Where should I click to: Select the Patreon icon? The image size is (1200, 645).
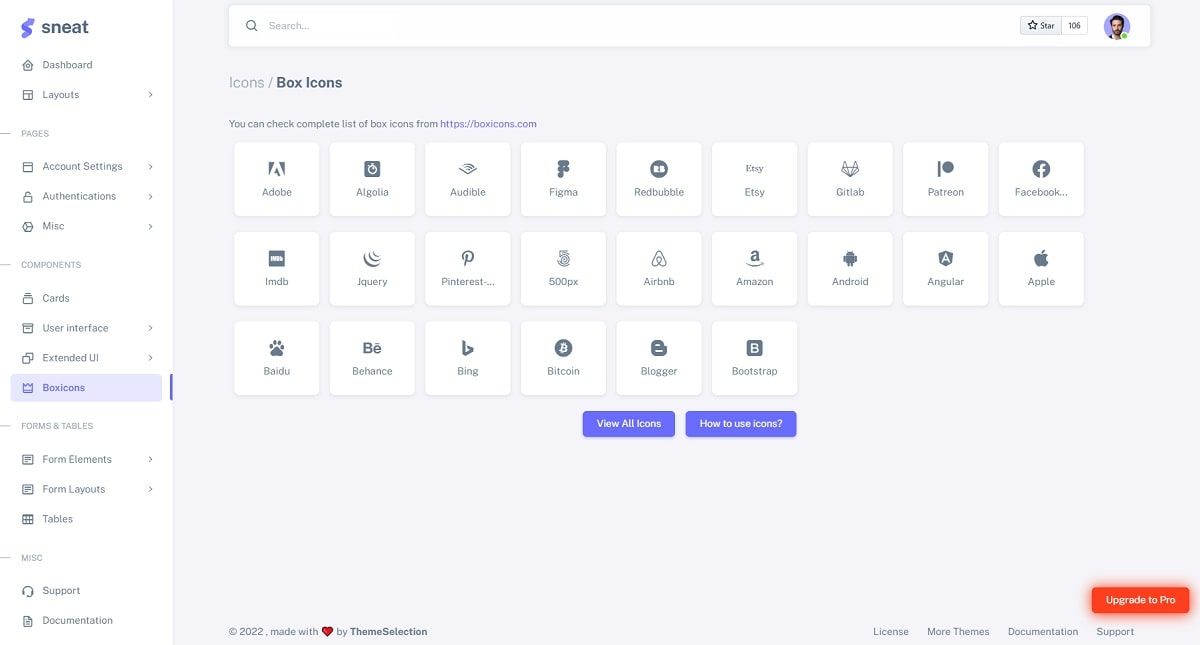944,177
